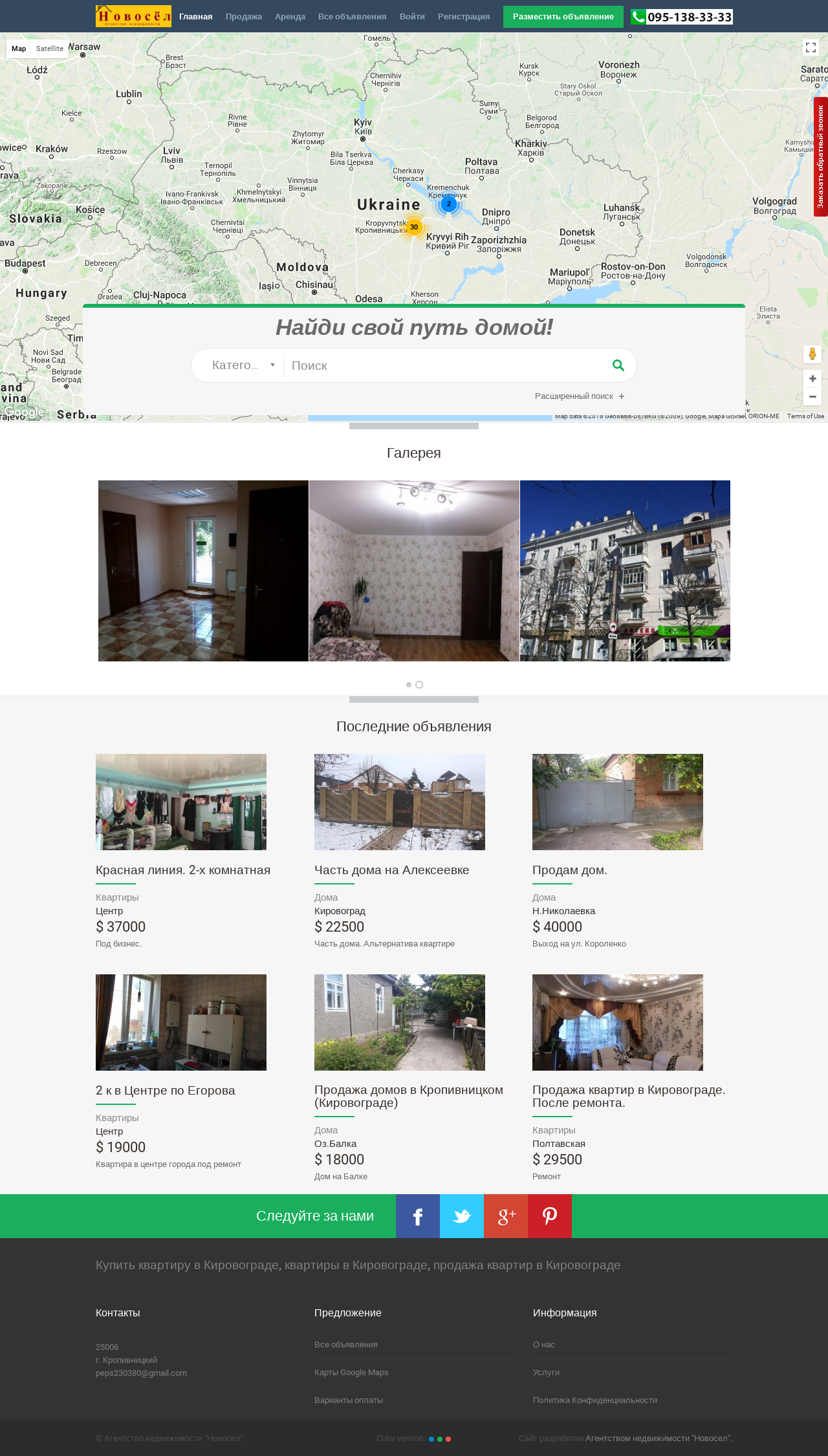Open the Продажа menu item
828x1456 pixels.
(x=244, y=17)
